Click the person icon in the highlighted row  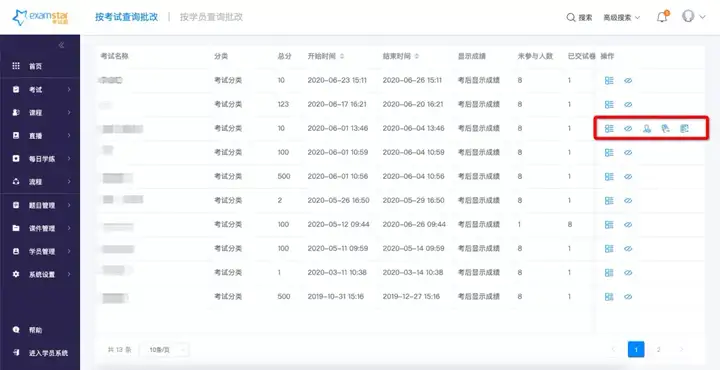[x=647, y=129]
